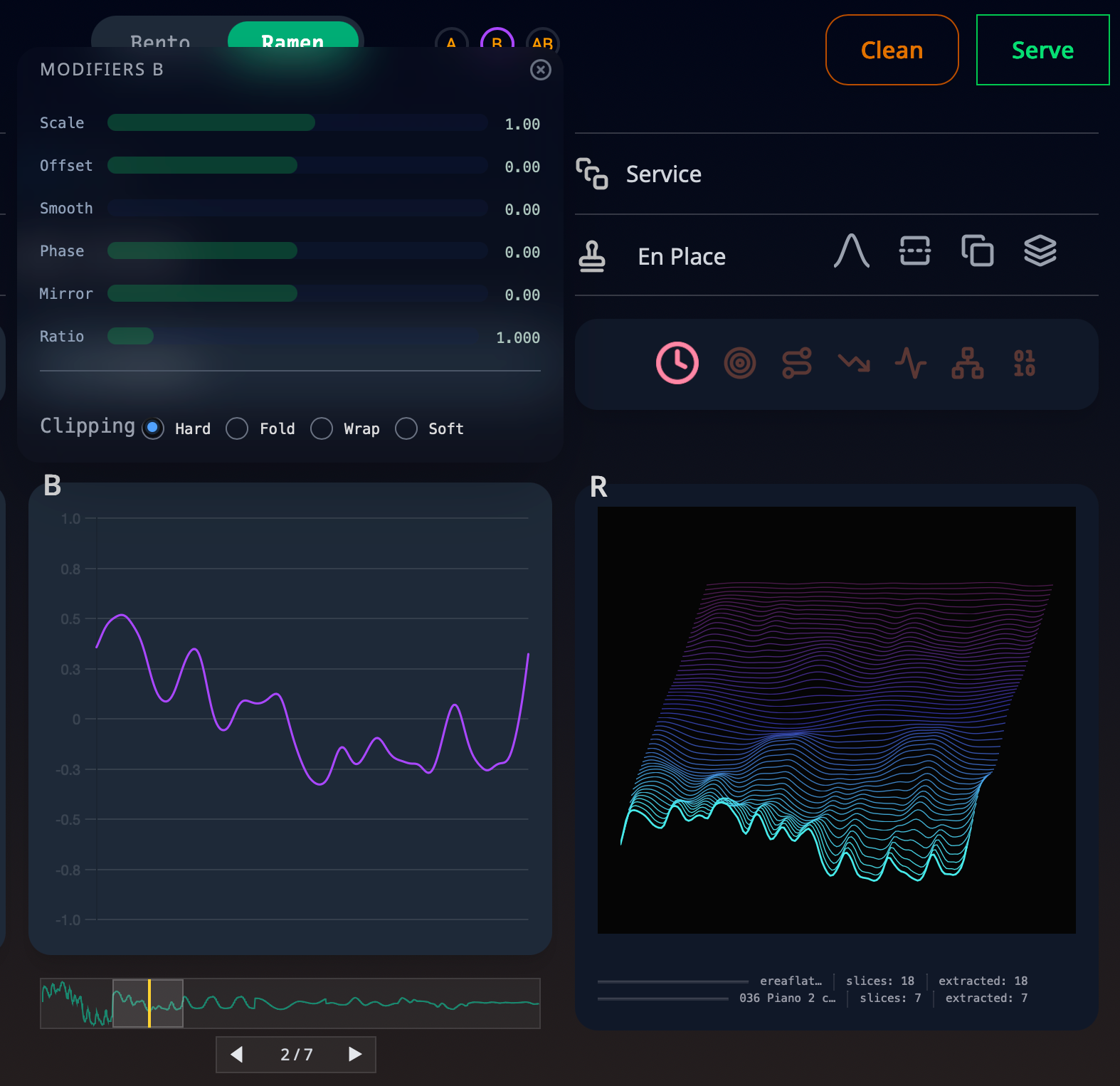Adjust the Smooth slider
1120x1086 pixels.
coord(297,208)
